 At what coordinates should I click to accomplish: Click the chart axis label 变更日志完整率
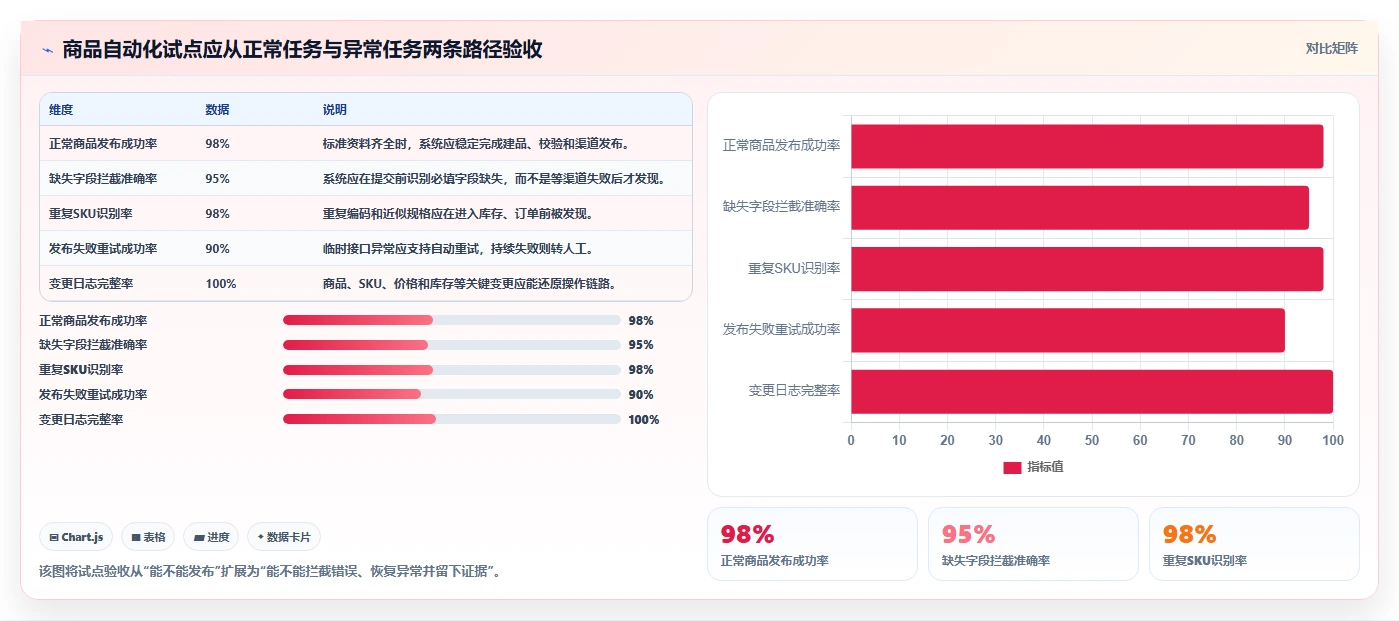pos(794,391)
